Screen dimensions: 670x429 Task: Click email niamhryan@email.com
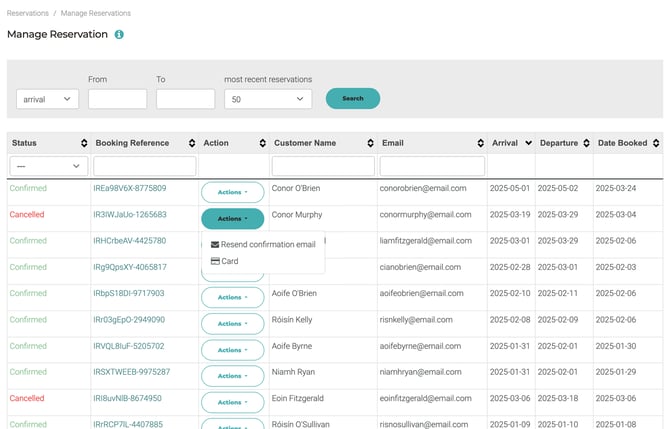pyautogui.click(x=420, y=372)
